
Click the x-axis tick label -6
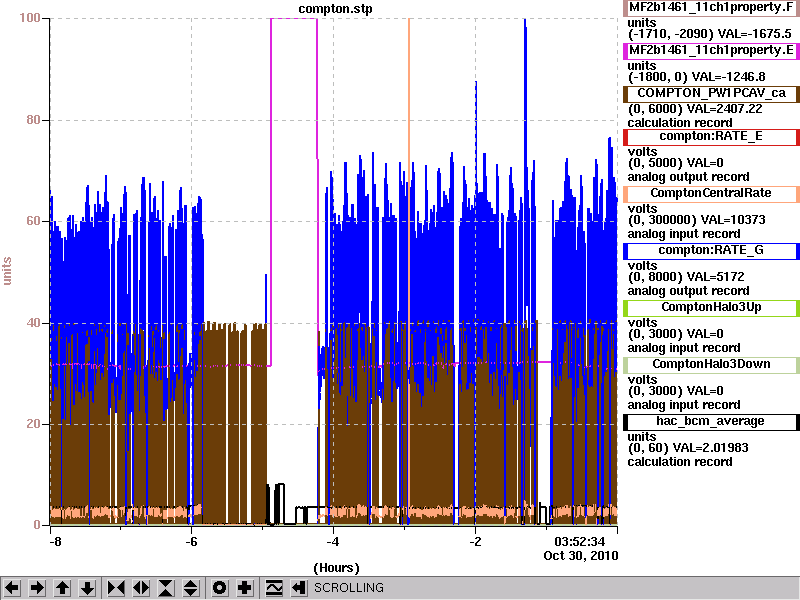[191, 541]
